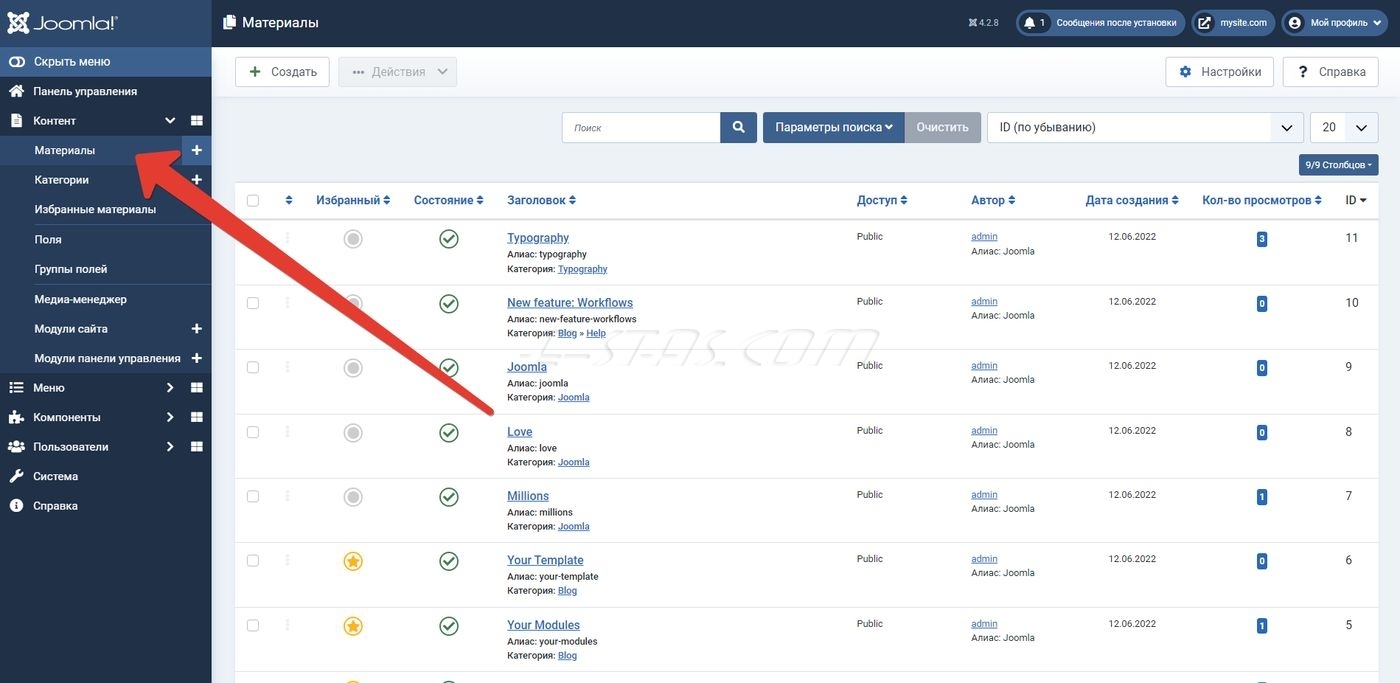Click the Очистить clear button

tap(943, 127)
